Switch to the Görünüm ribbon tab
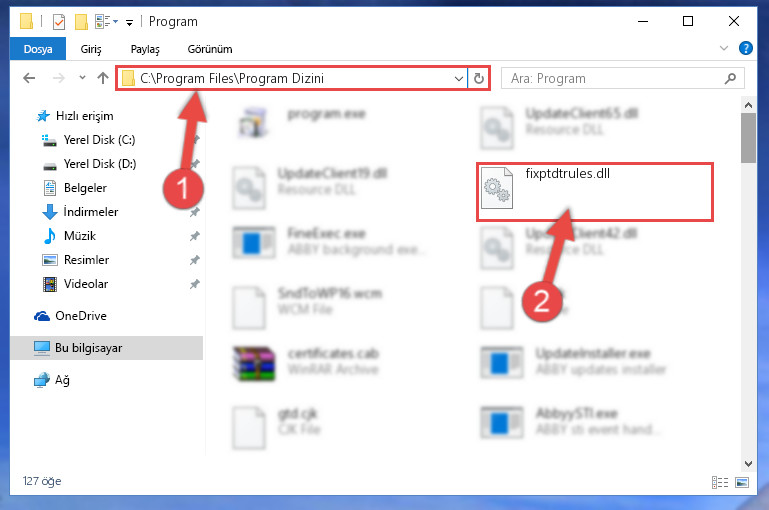The height and width of the screenshot is (510, 769). point(210,49)
